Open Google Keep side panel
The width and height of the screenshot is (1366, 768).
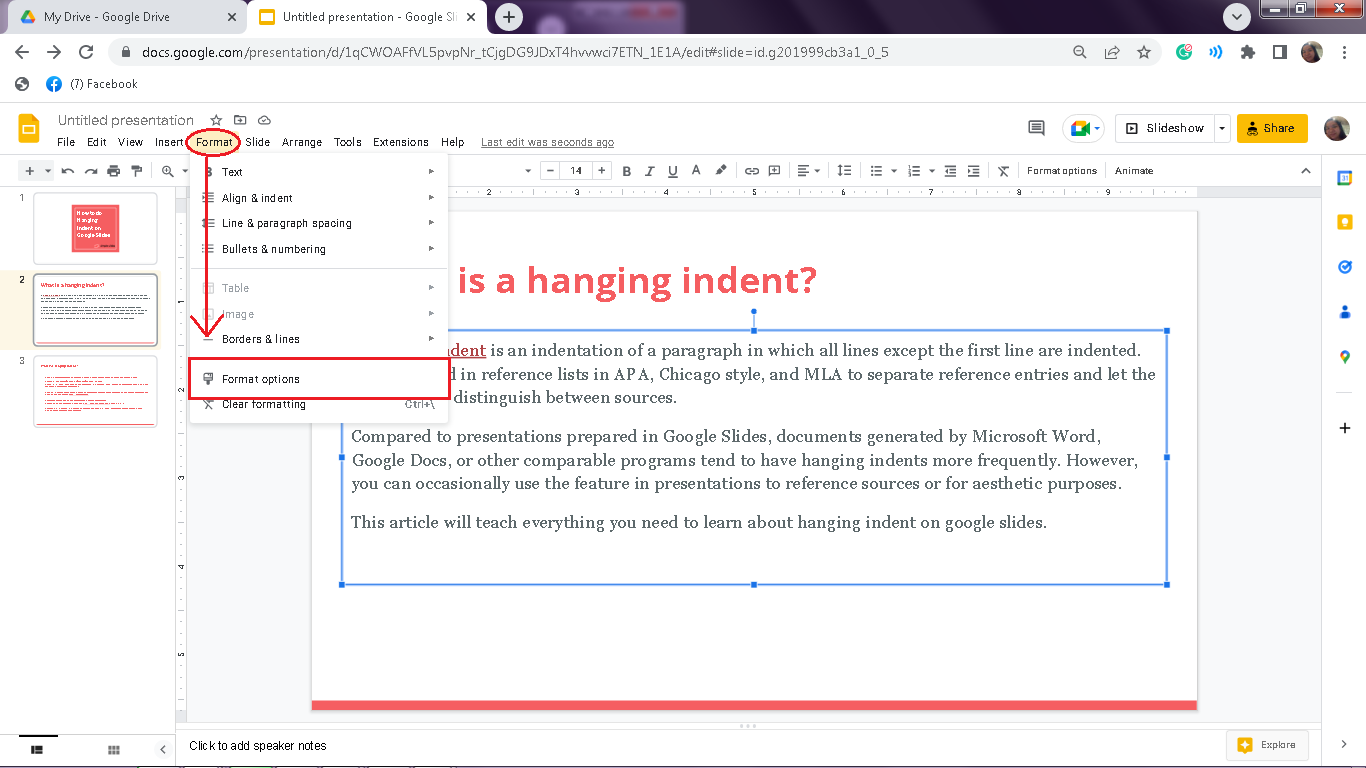1345,222
